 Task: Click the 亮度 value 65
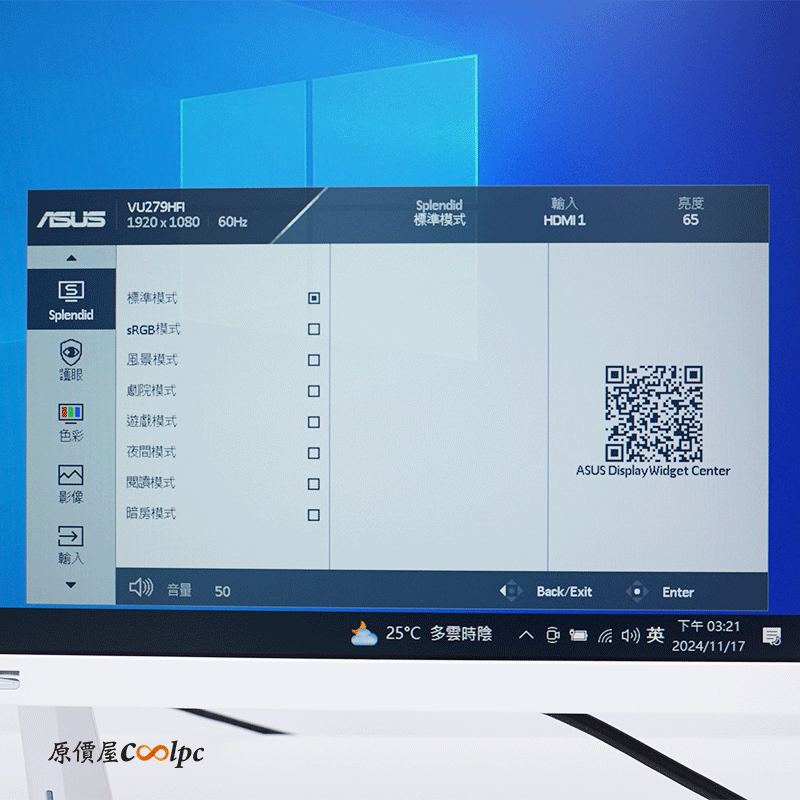click(x=690, y=220)
